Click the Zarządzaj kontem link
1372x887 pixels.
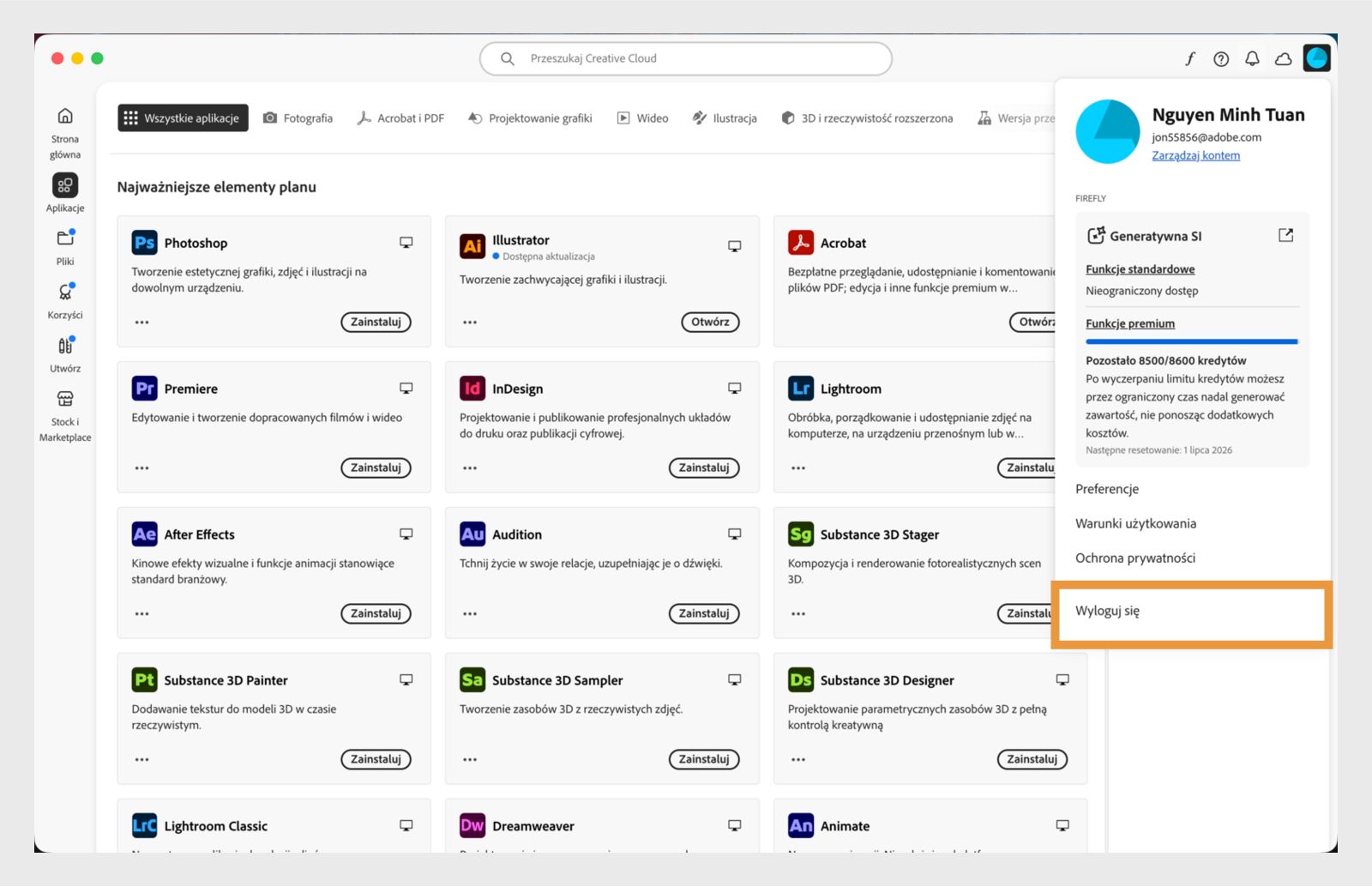[x=1195, y=156]
